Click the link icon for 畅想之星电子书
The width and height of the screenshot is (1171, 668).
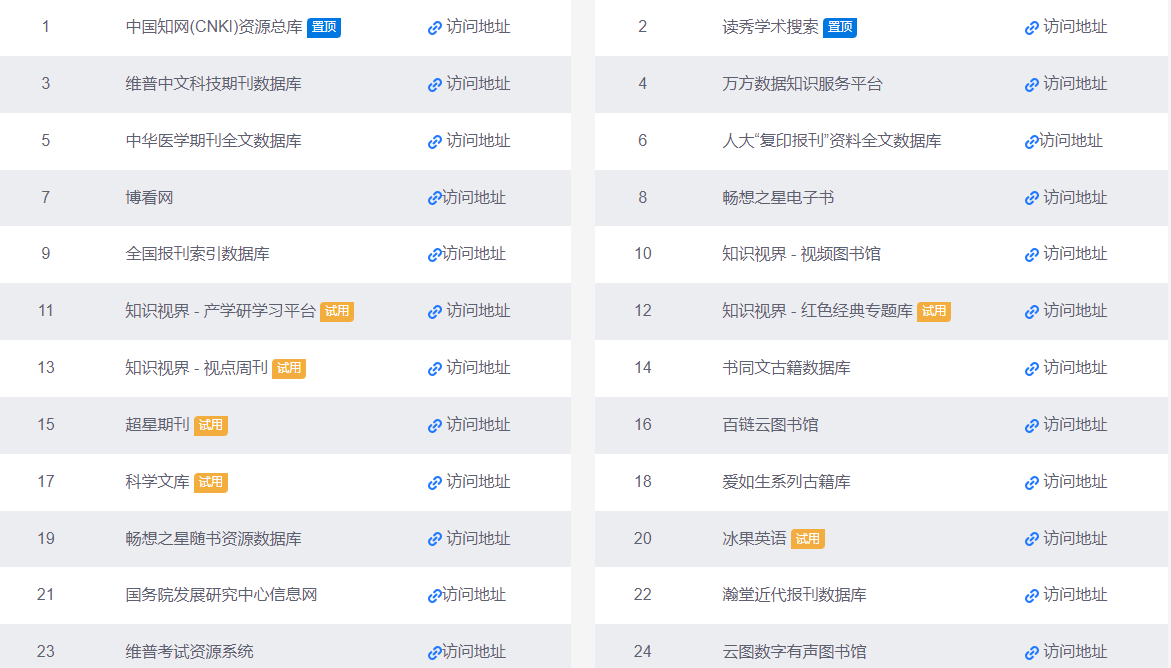coord(1031,199)
